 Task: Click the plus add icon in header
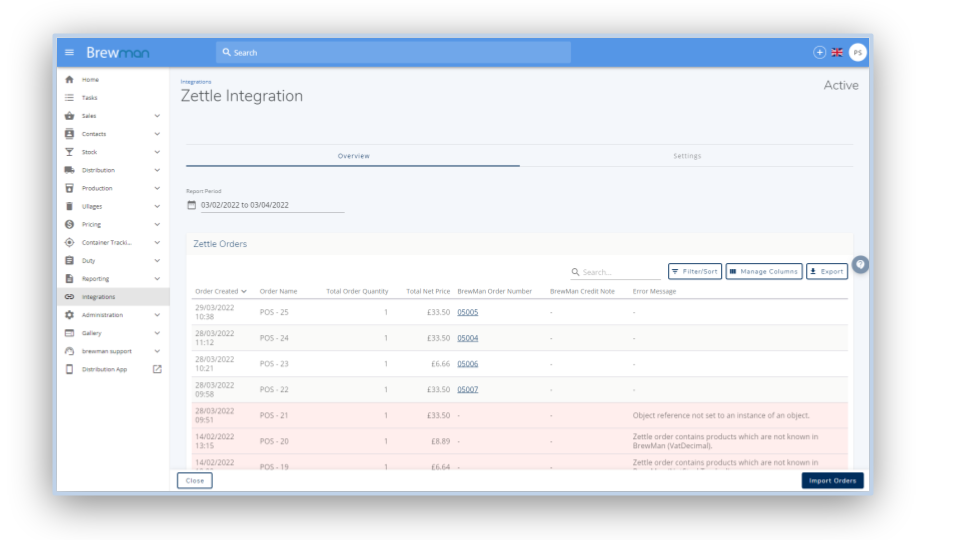click(x=819, y=53)
